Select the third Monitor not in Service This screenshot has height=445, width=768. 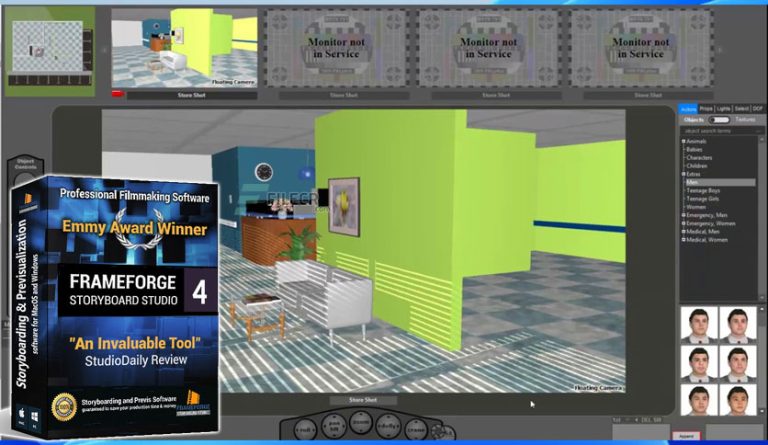click(489, 48)
